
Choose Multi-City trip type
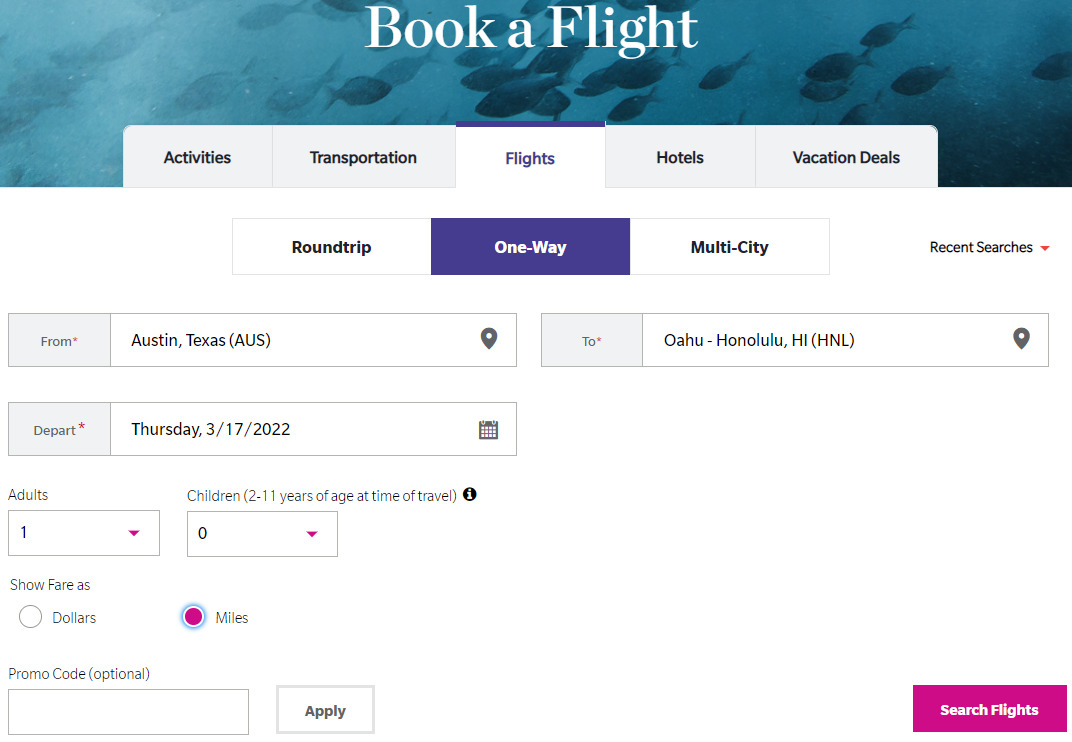(729, 247)
